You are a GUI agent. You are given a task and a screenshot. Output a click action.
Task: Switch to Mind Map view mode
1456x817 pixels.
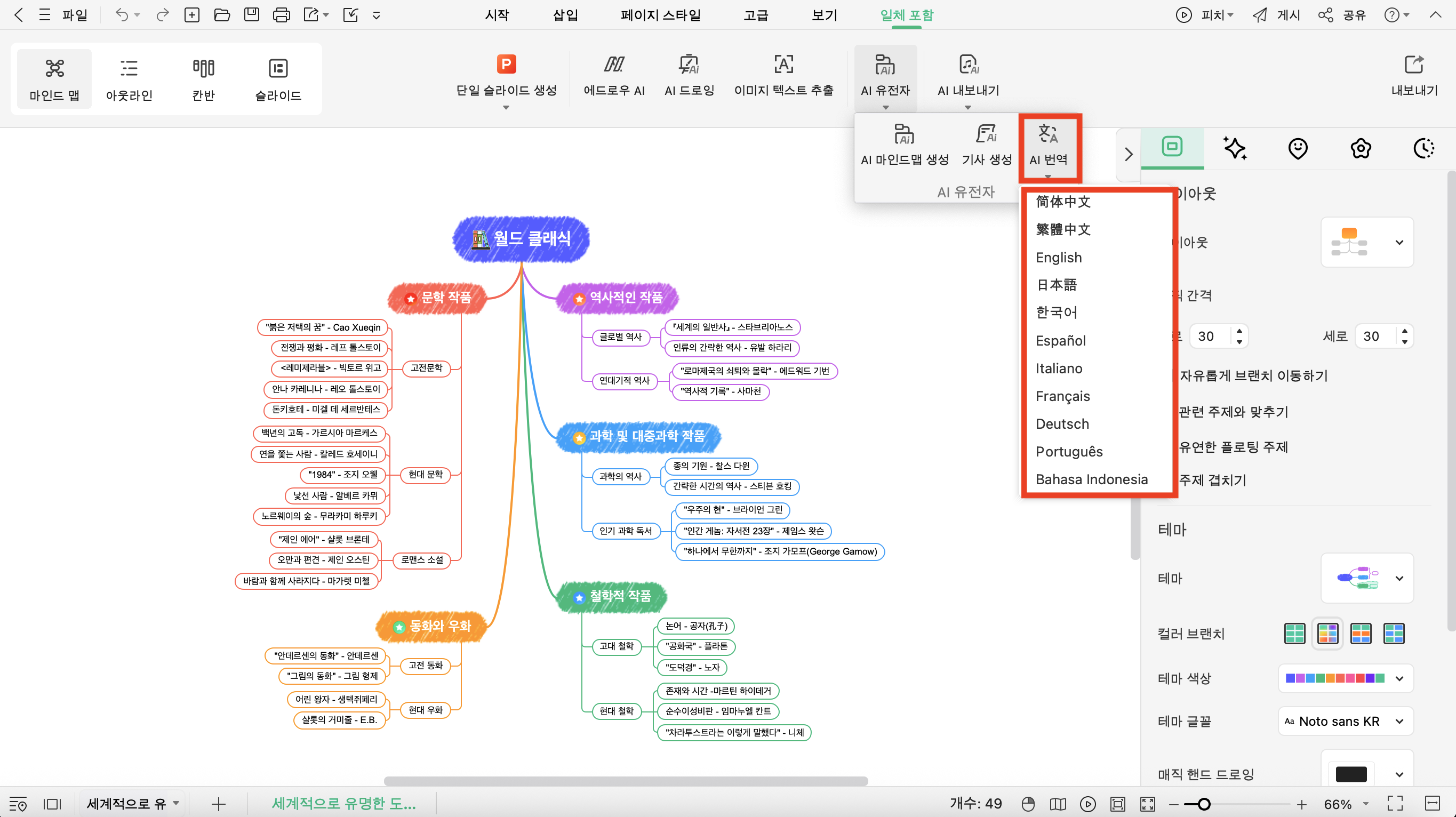54,79
